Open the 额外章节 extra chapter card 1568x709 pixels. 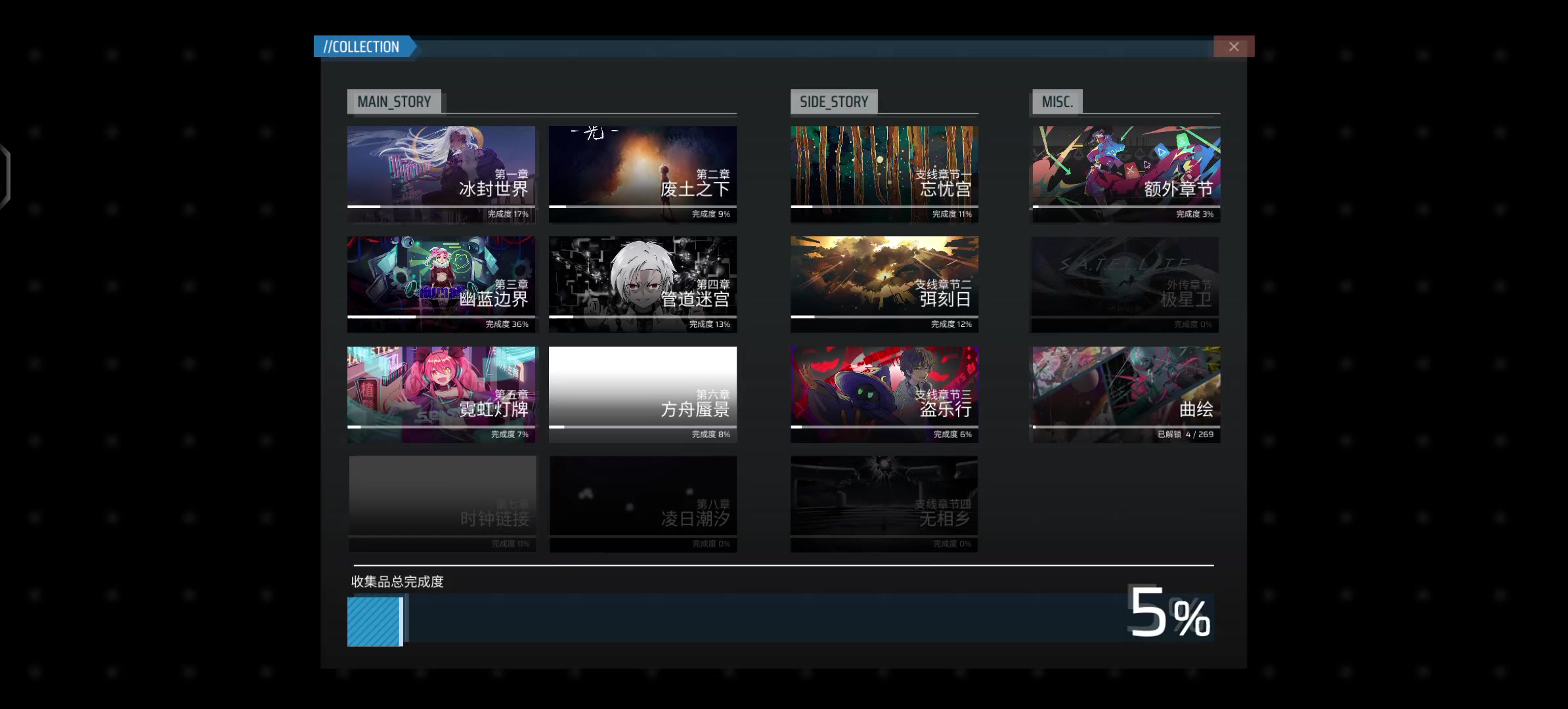pos(1126,174)
